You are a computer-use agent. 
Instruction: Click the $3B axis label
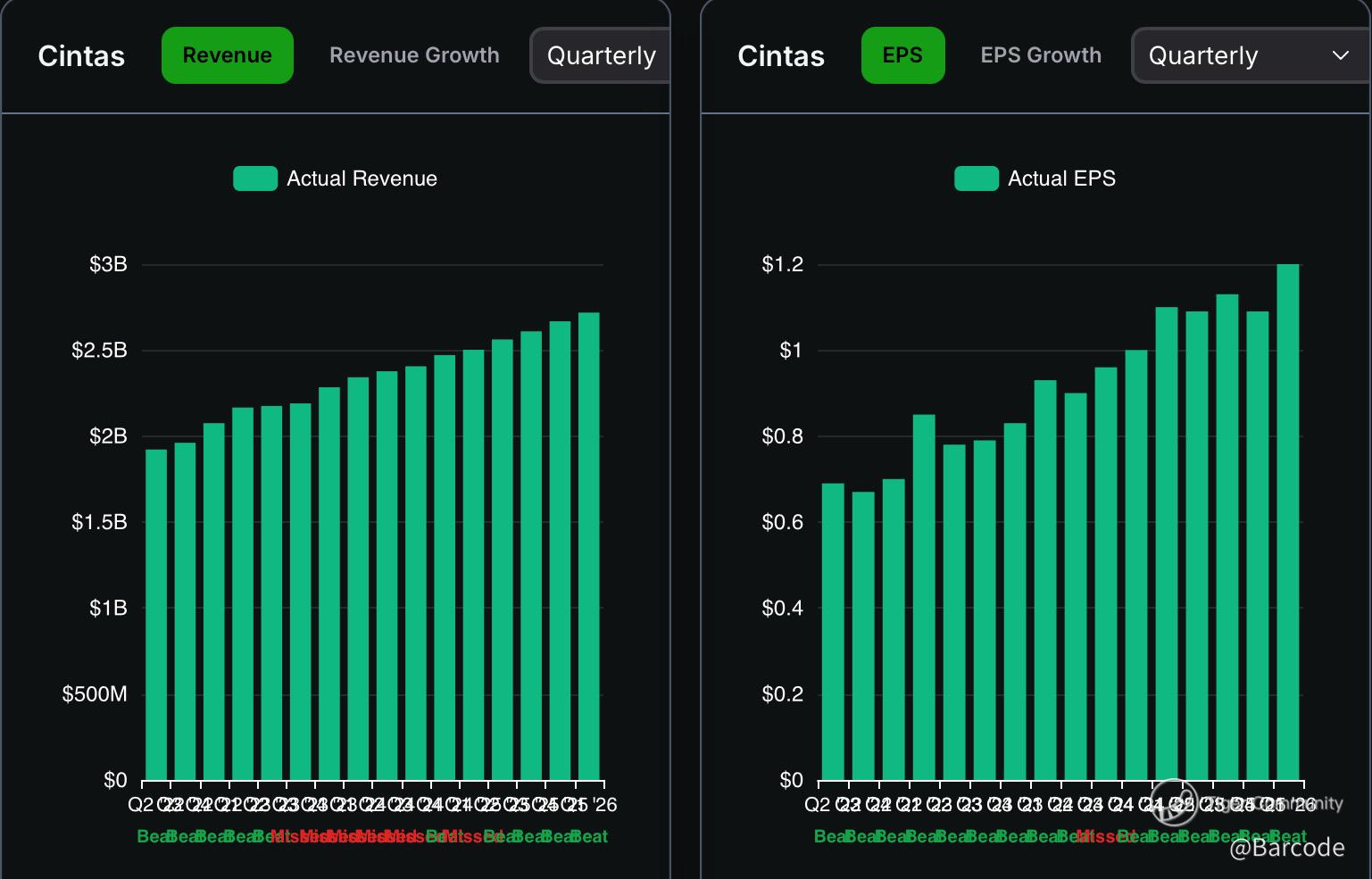tap(108, 264)
